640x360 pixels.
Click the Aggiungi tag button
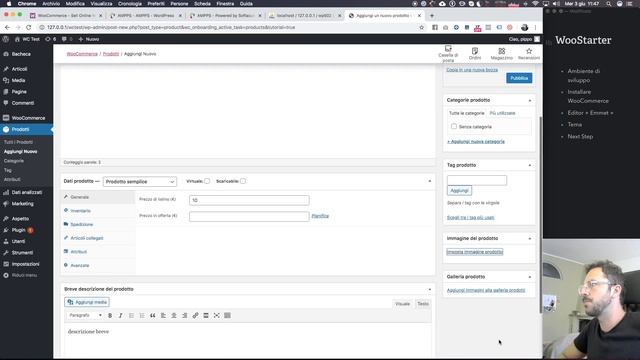pos(459,191)
